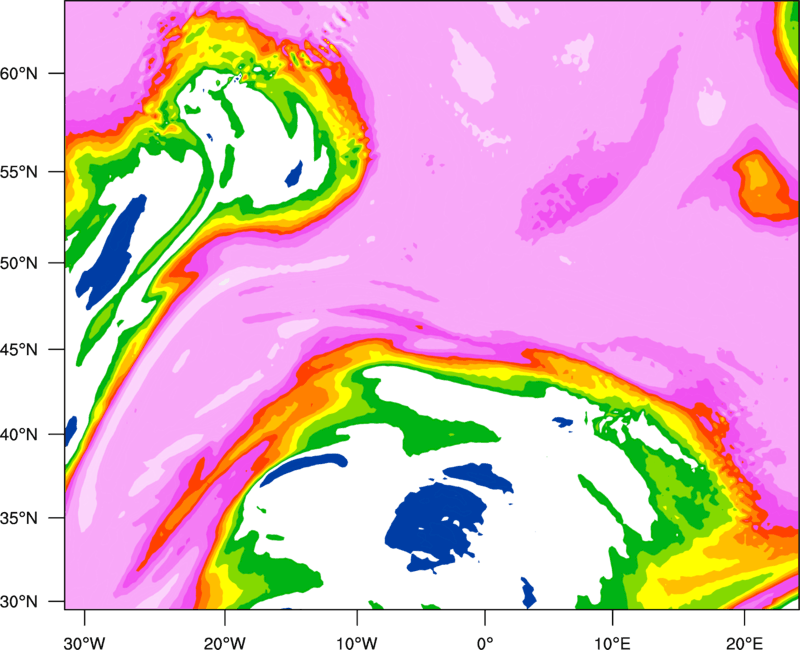Click the 10°E longitude axis label

coord(612,643)
